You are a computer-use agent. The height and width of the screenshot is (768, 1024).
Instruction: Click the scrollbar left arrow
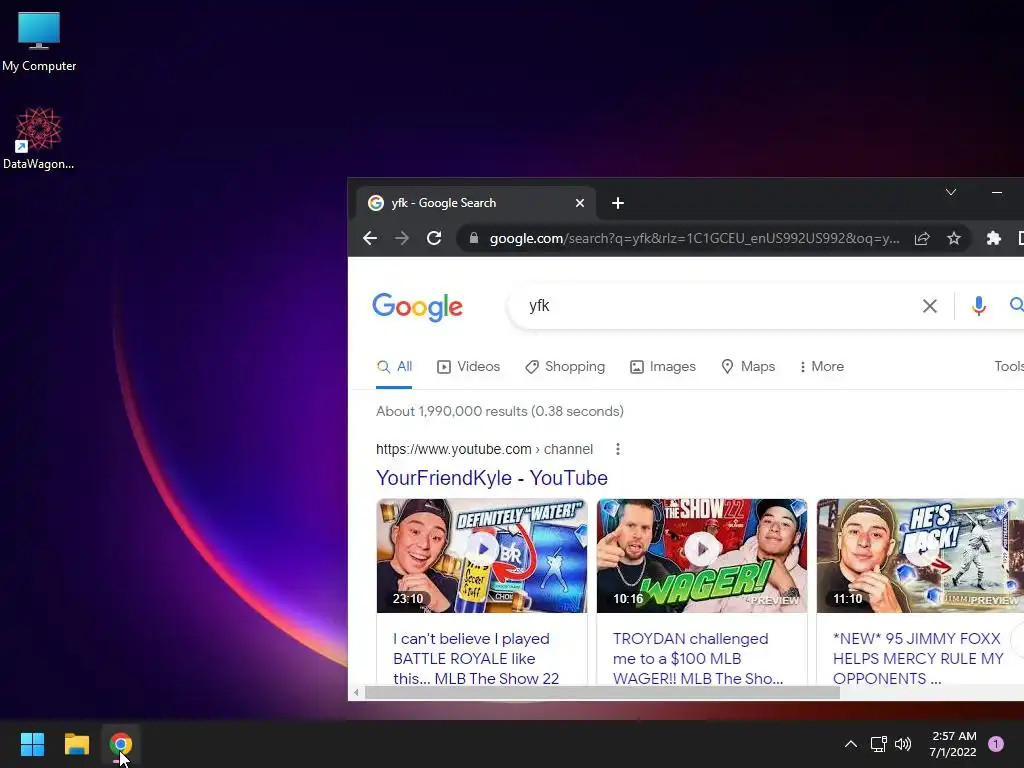(356, 692)
